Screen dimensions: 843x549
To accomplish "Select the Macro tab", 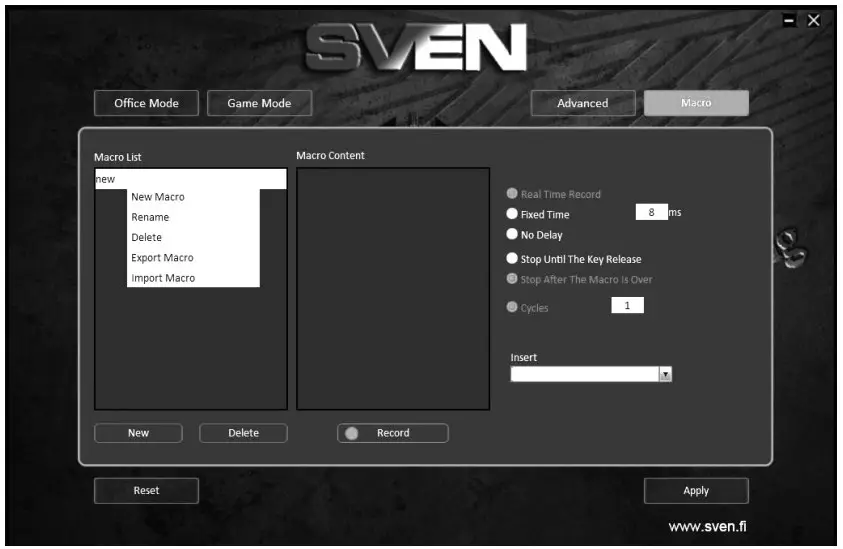I will tap(696, 103).
